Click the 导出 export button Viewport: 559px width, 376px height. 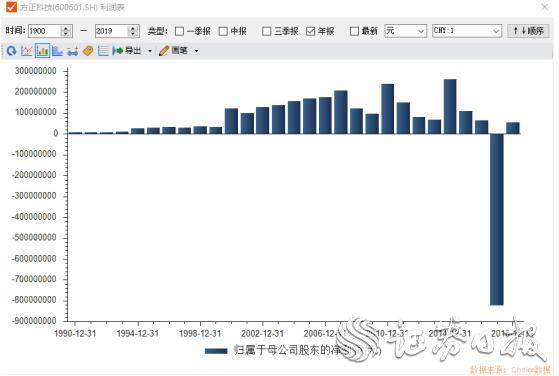tap(127, 51)
